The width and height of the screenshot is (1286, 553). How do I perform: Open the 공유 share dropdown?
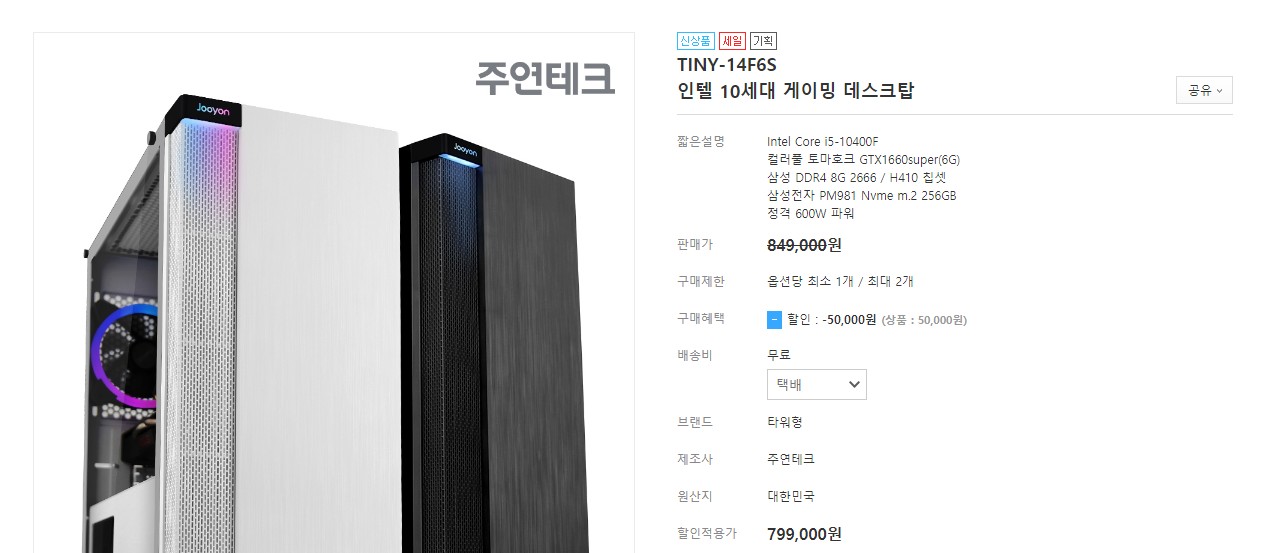click(1204, 90)
